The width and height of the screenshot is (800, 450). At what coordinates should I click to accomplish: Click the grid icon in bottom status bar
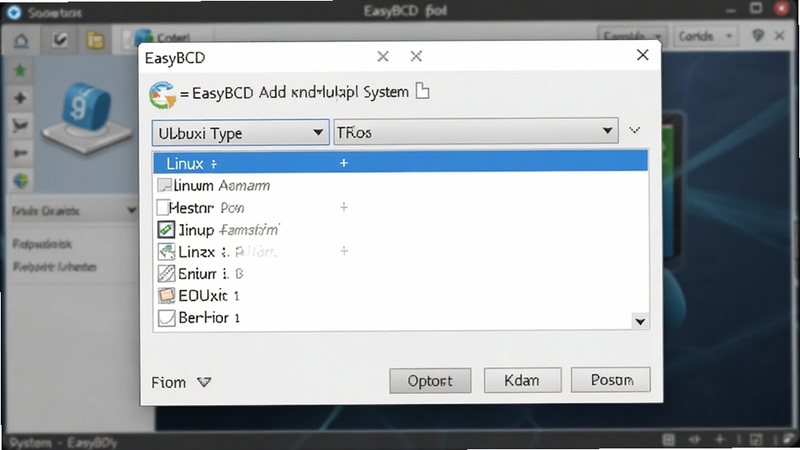[668, 439]
